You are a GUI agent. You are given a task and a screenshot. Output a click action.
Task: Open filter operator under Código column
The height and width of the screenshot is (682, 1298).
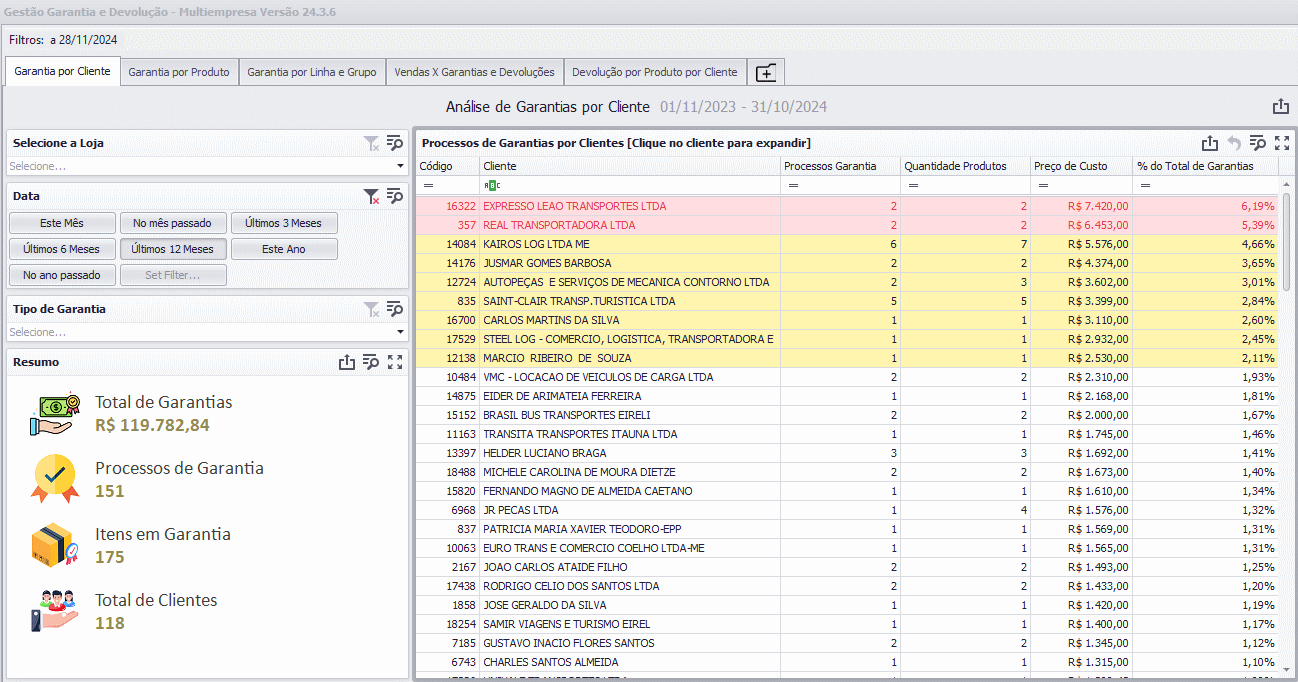tap(428, 186)
